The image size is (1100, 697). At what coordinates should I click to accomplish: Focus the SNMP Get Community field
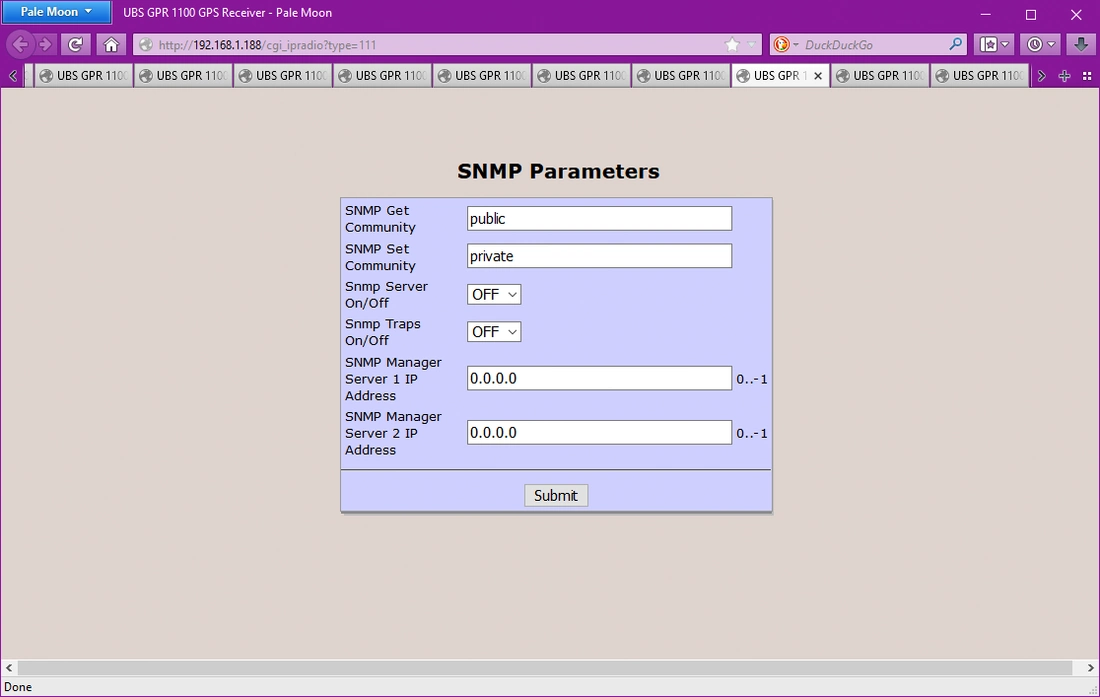click(599, 219)
